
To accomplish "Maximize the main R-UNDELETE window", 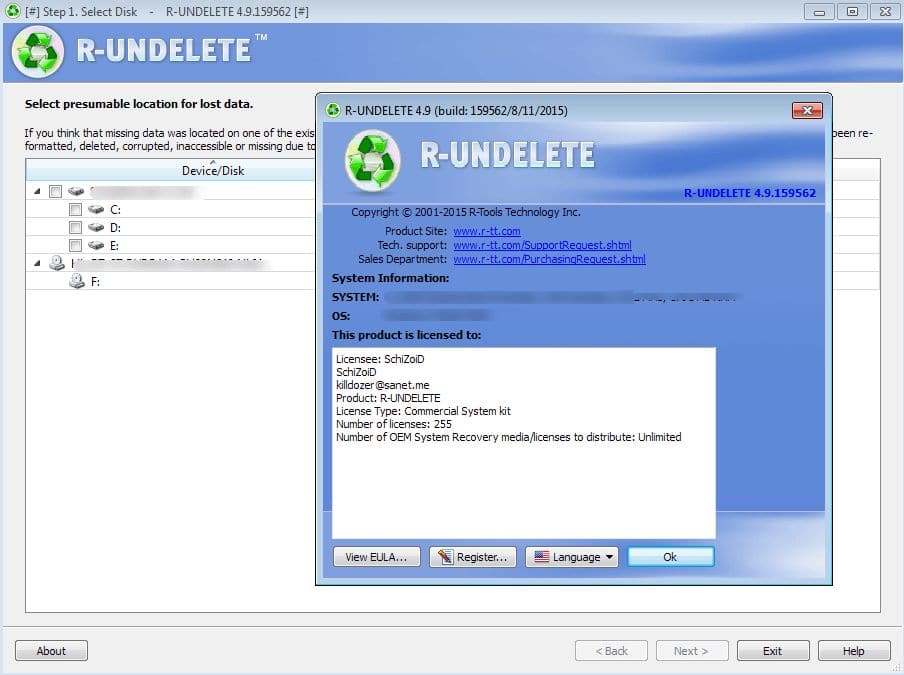I will pos(852,11).
